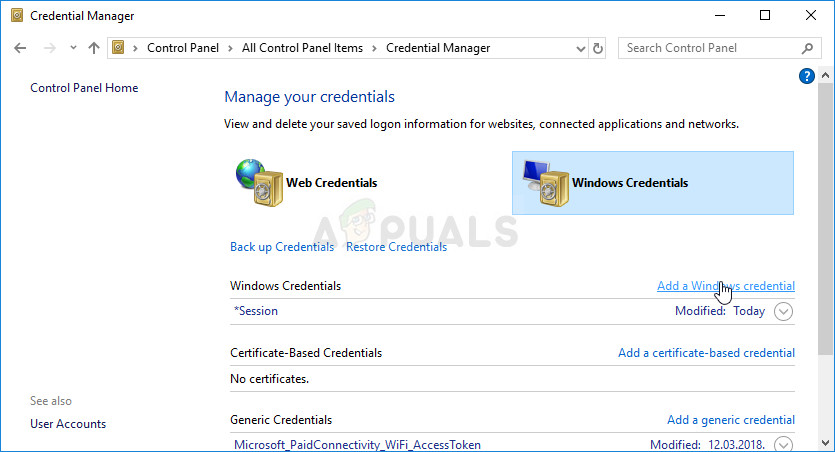Click 'Modified: 12.03.2018.' text
The width and height of the screenshot is (835, 452).
(708, 445)
